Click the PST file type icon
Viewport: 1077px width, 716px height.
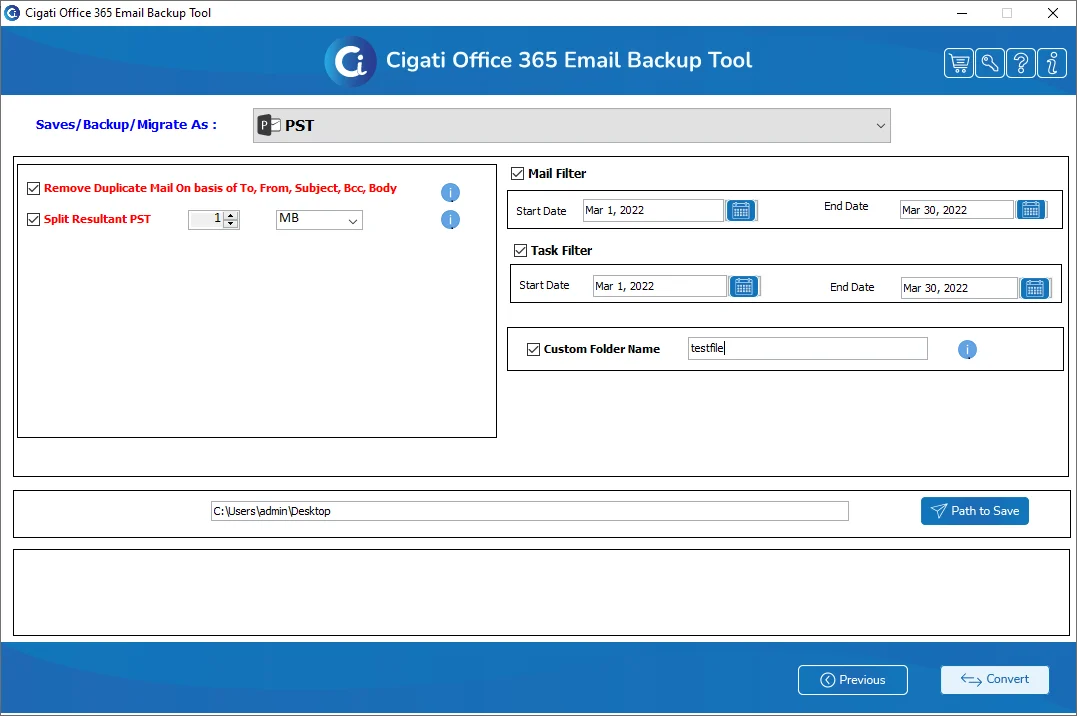[269, 125]
